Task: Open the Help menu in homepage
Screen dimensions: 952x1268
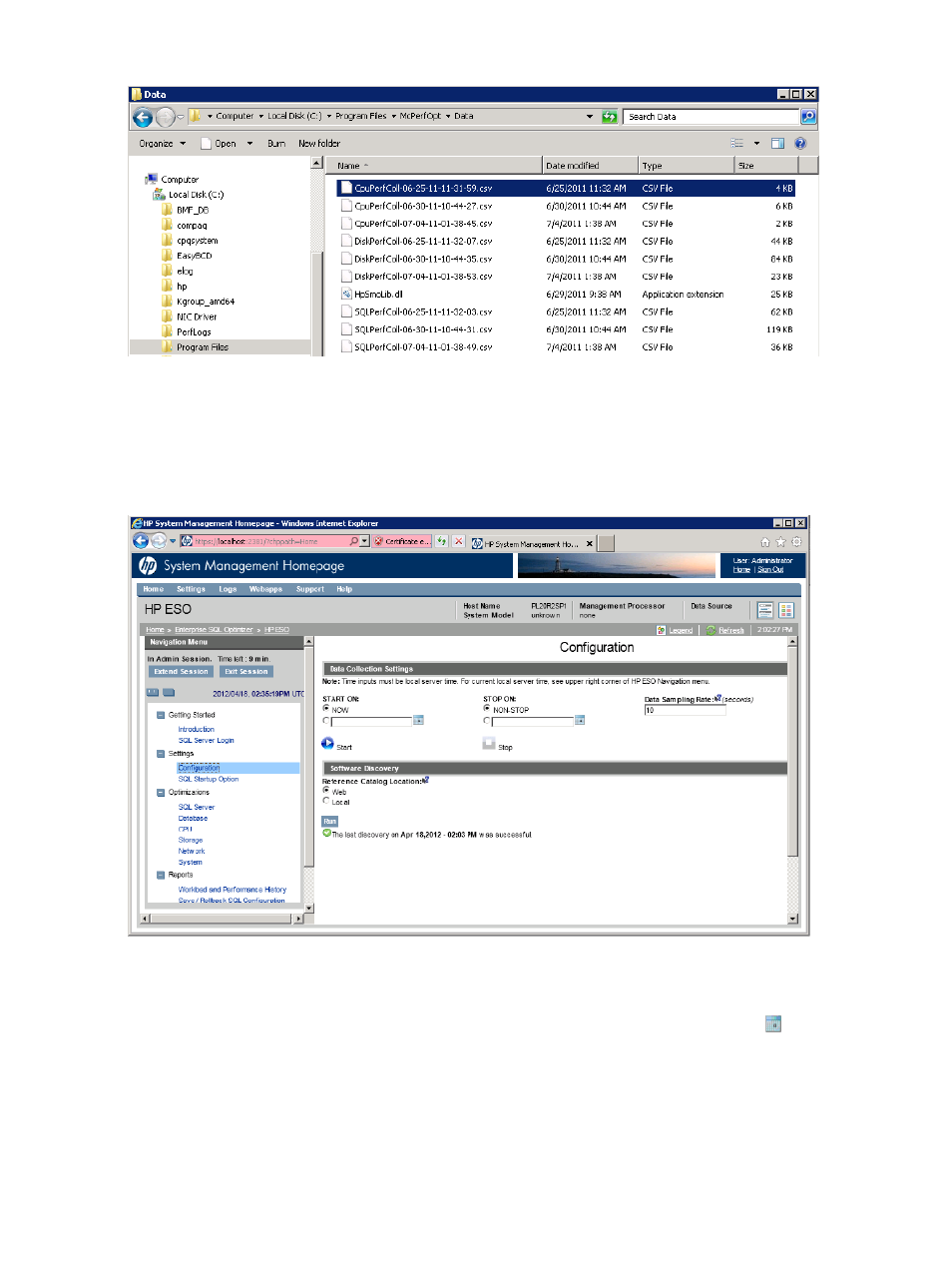Action: pyautogui.click(x=344, y=589)
